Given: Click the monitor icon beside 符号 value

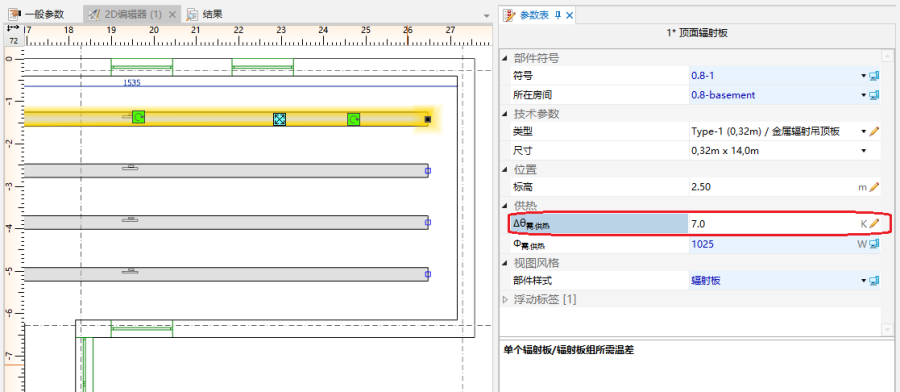Looking at the screenshot, I should click(874, 76).
